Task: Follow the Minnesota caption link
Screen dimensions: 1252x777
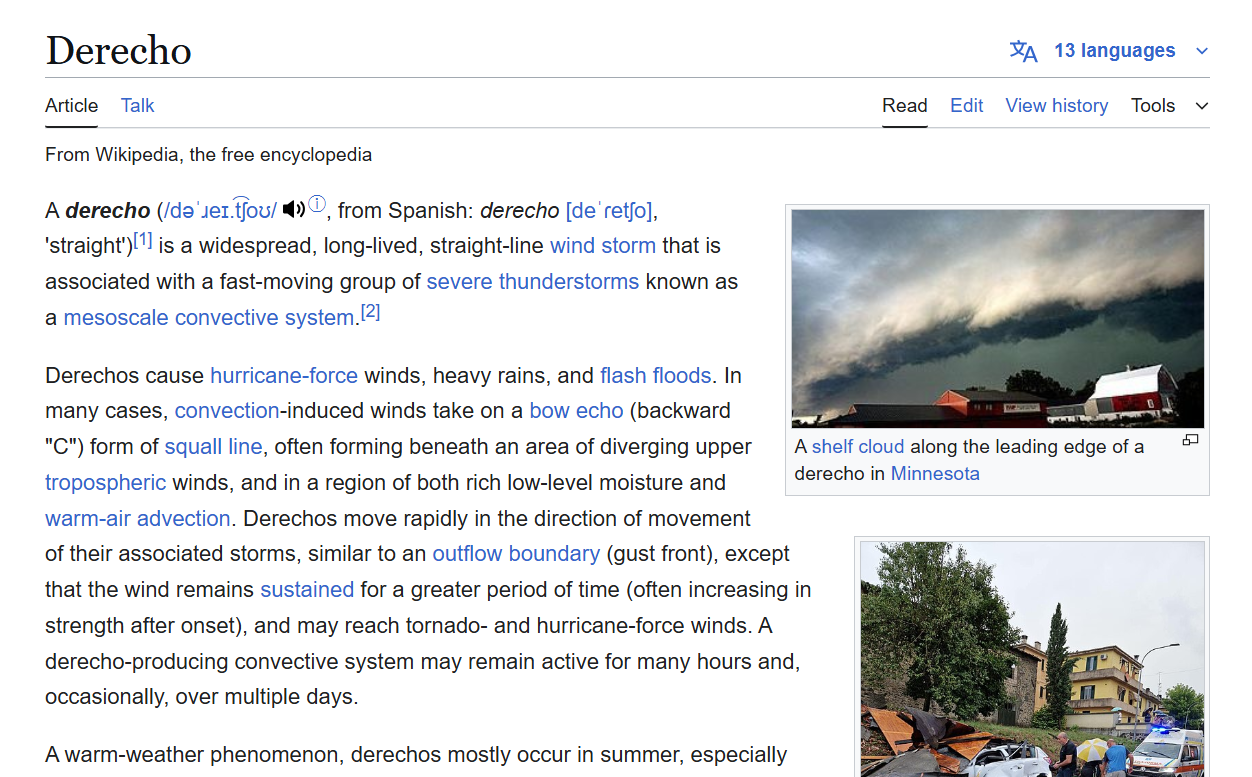Action: [x=935, y=474]
